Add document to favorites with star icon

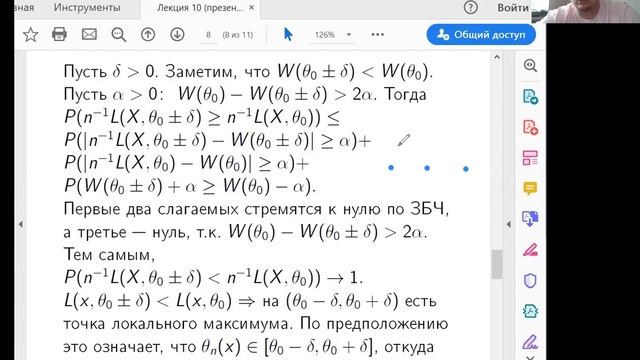(x=31, y=35)
